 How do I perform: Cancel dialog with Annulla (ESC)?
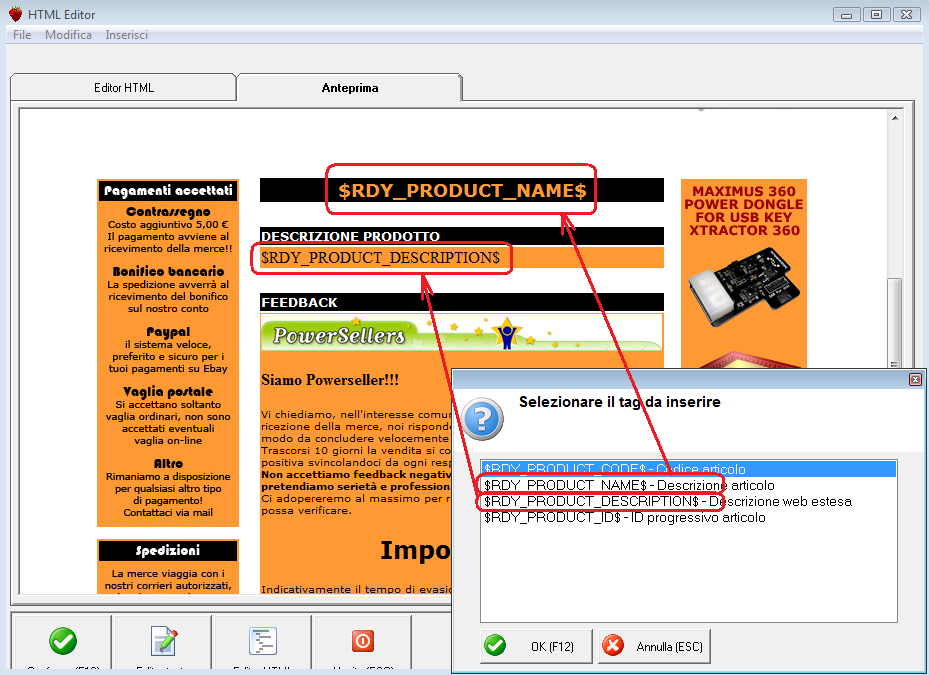point(654,646)
